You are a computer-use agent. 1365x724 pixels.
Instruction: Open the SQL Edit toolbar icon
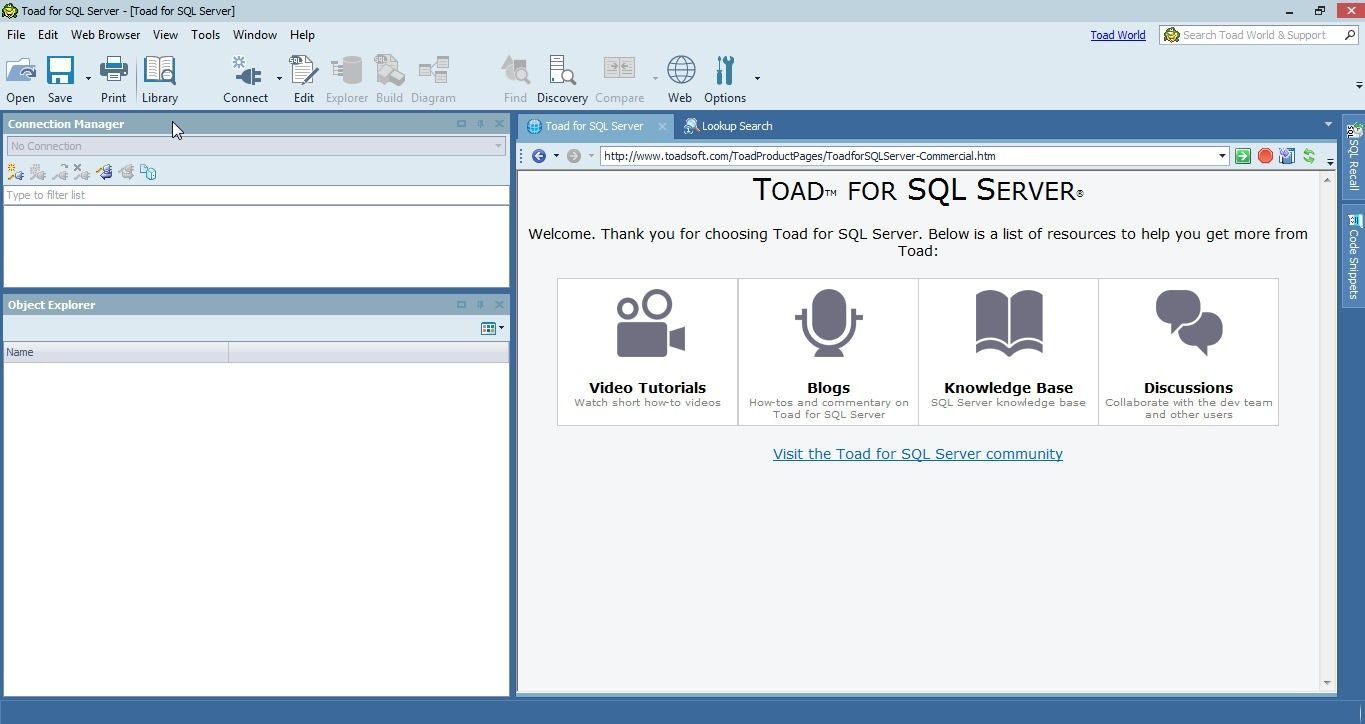click(303, 72)
